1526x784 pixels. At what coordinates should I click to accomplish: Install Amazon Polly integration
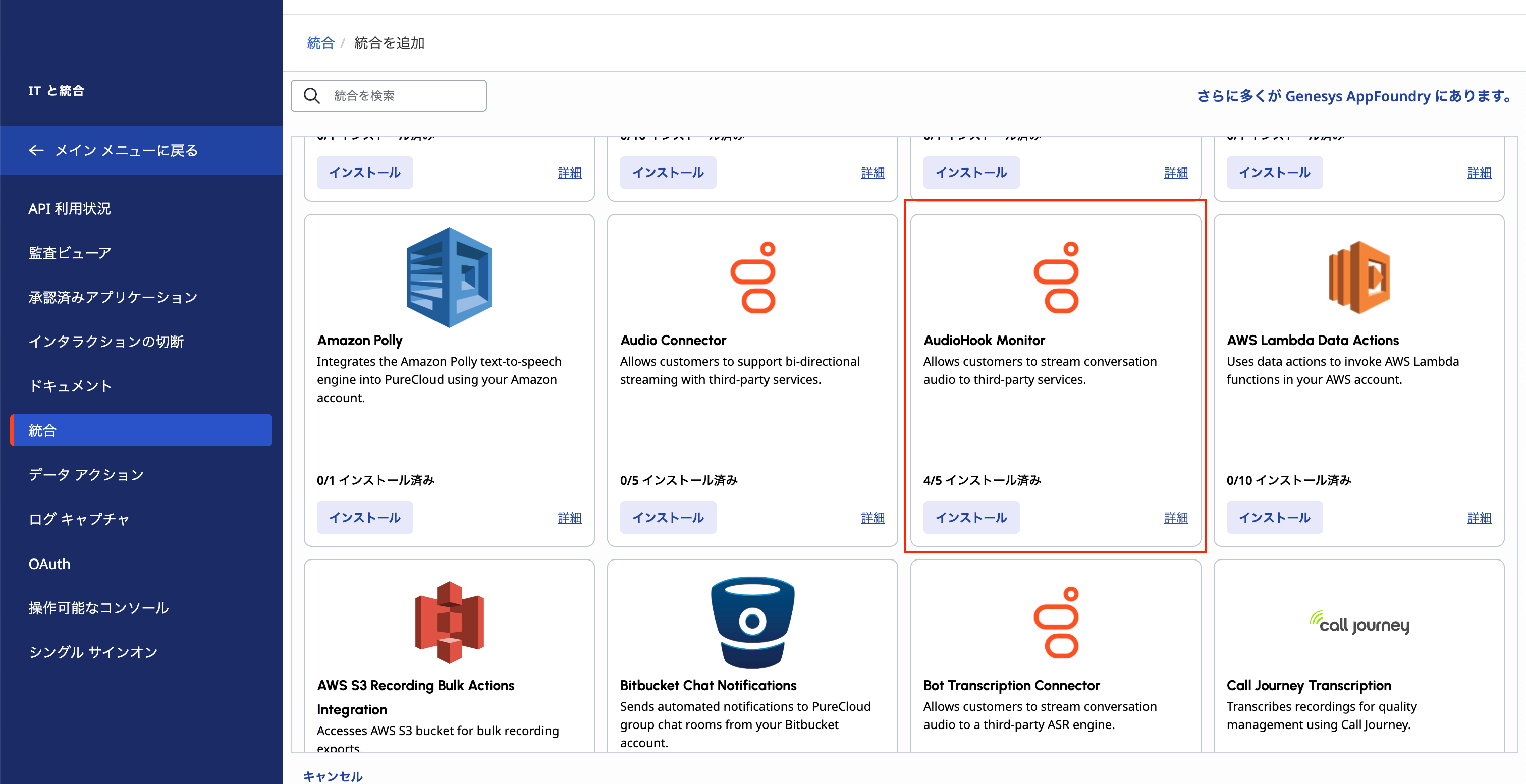pyautogui.click(x=365, y=518)
